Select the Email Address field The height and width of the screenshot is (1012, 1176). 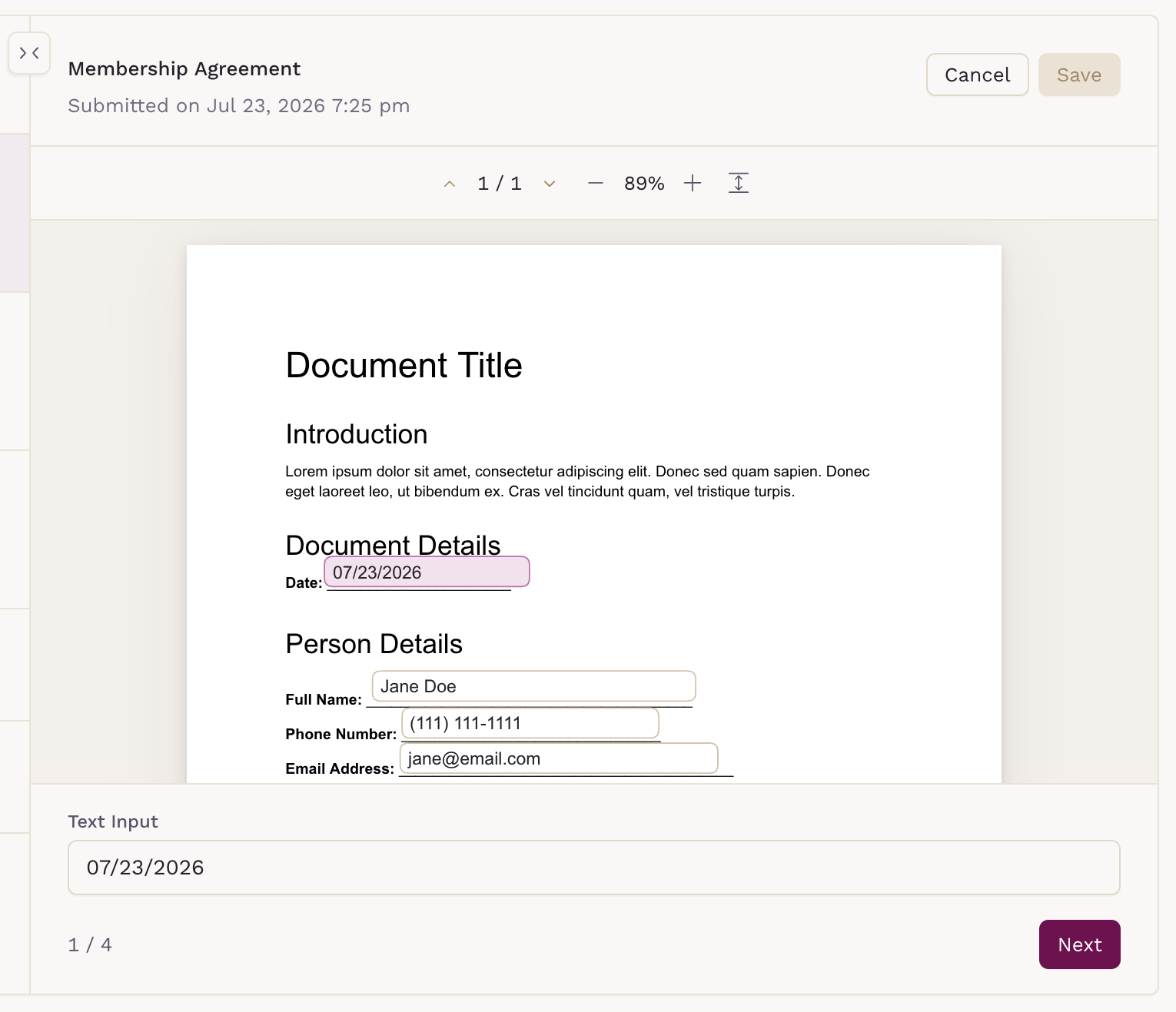click(x=559, y=758)
